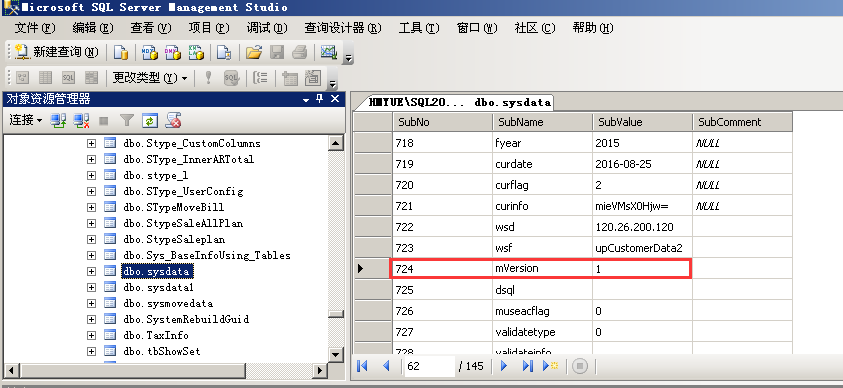
Task: Go to the previous record
Action: (386, 366)
